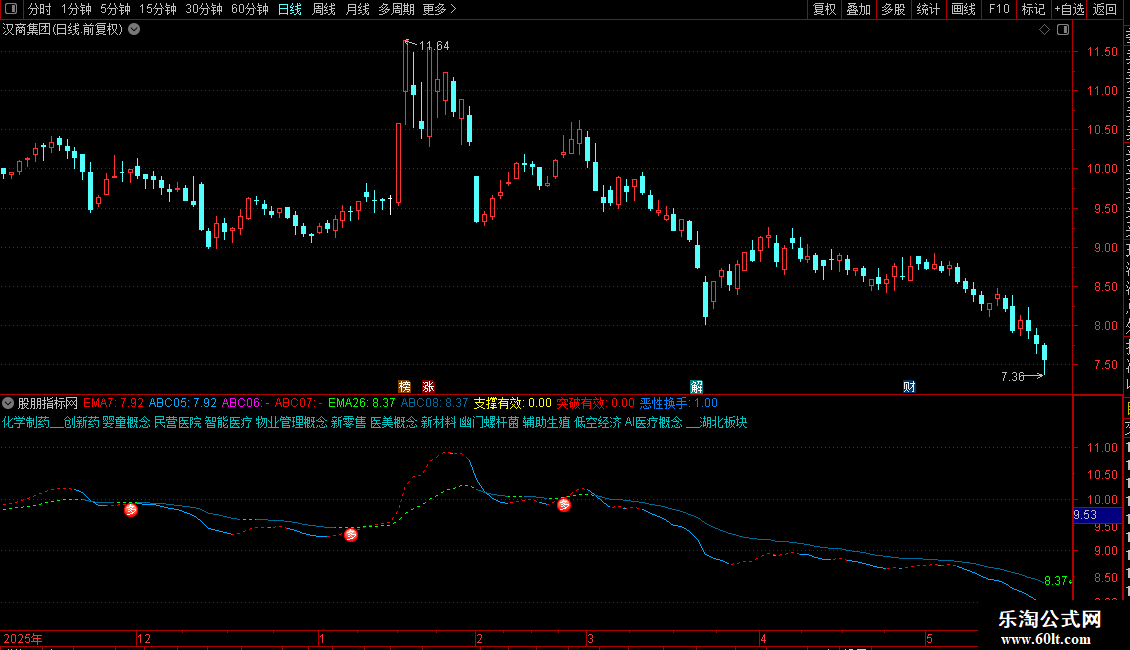
Task: Click the 新零售 concept link
Action: pyautogui.click(x=348, y=422)
